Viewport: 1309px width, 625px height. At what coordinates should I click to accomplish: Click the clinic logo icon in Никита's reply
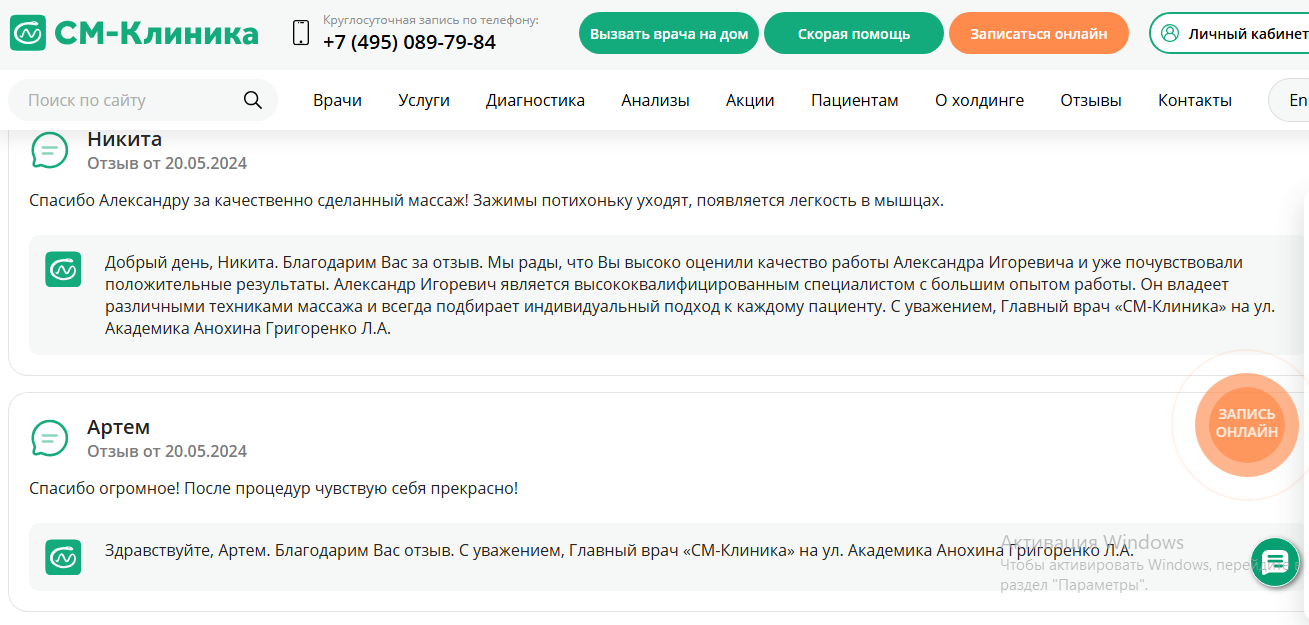point(63,270)
